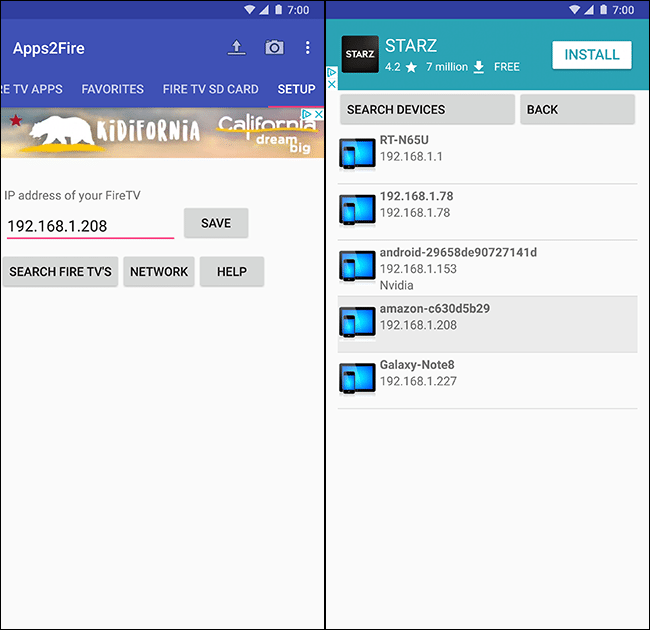Click the Apps2Fire title text
The width and height of the screenshot is (650, 630).
[x=49, y=48]
